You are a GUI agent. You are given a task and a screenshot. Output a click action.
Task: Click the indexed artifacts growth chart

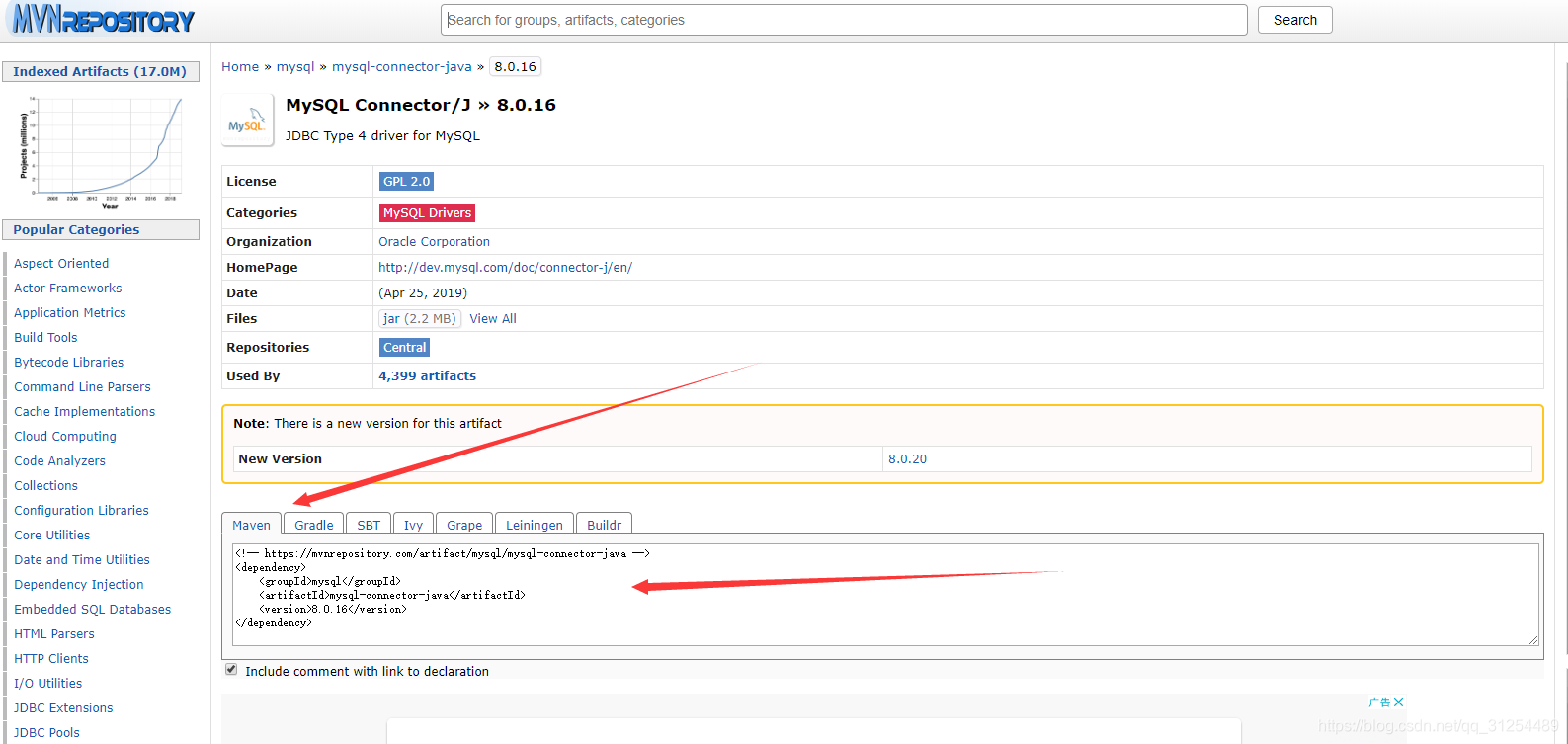(101, 152)
